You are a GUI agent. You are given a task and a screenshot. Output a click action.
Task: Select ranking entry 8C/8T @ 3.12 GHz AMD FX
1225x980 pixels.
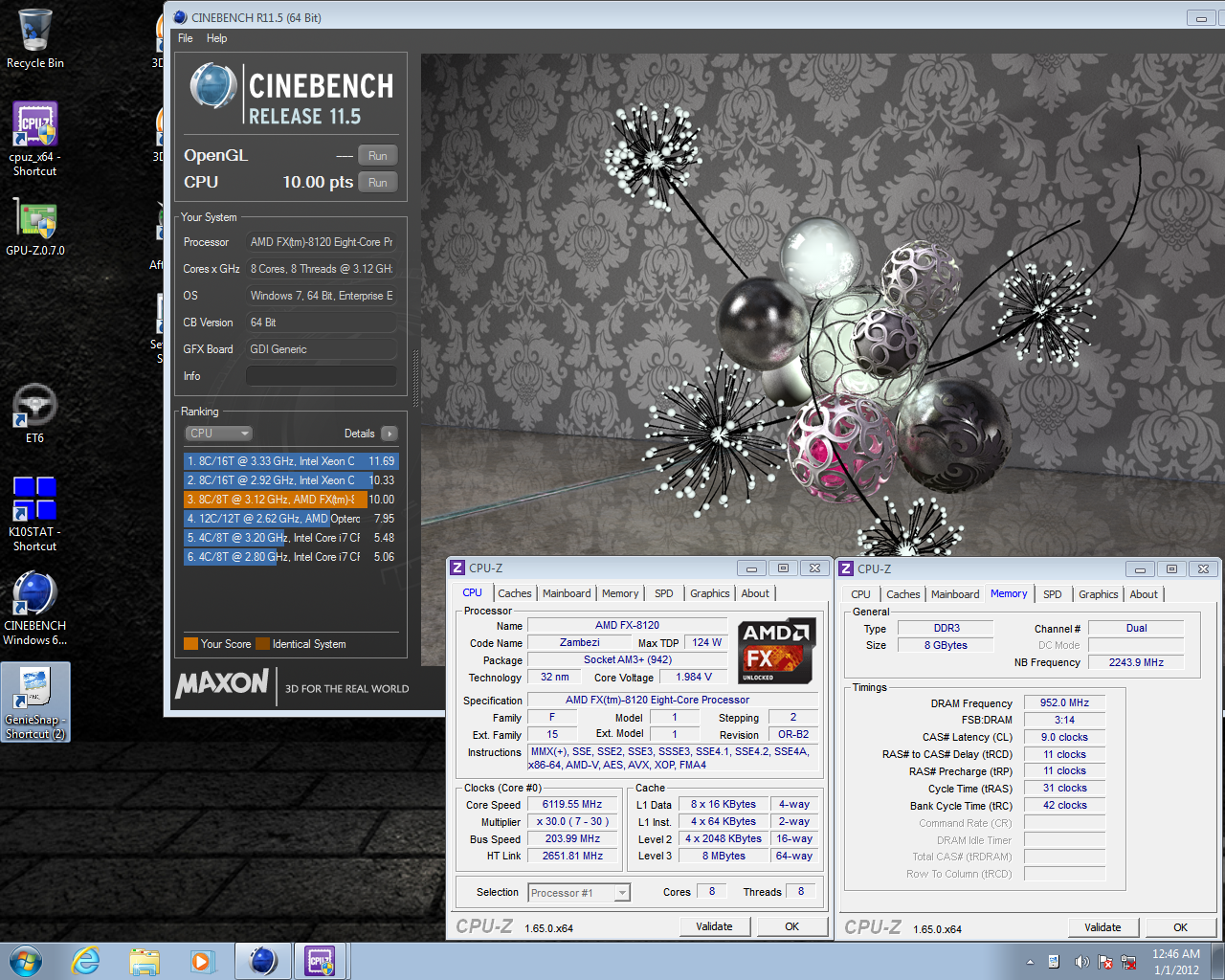click(x=290, y=500)
